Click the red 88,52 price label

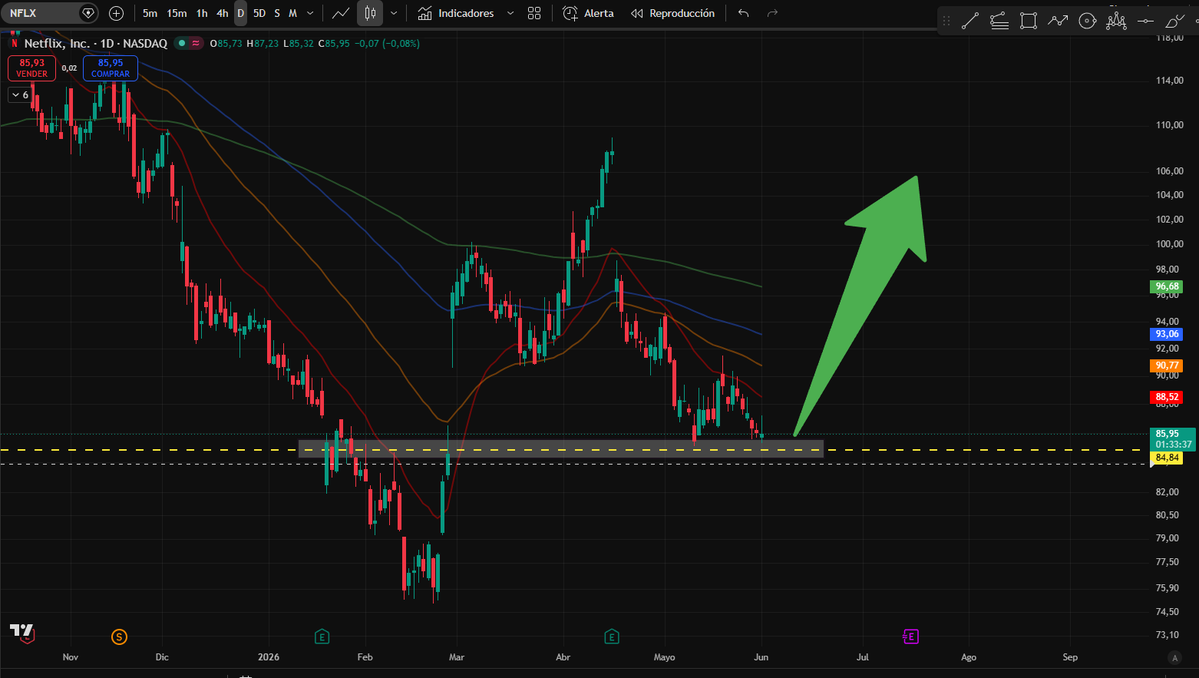(x=1166, y=397)
